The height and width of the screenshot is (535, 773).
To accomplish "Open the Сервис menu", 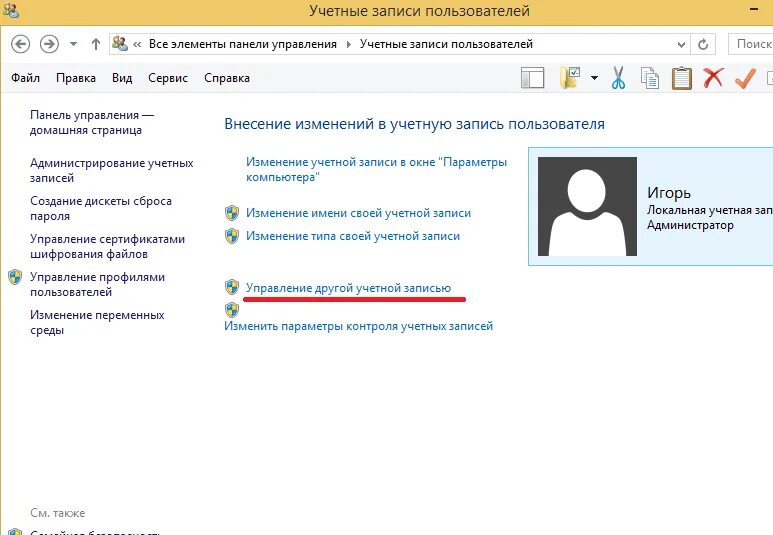I will 168,78.
